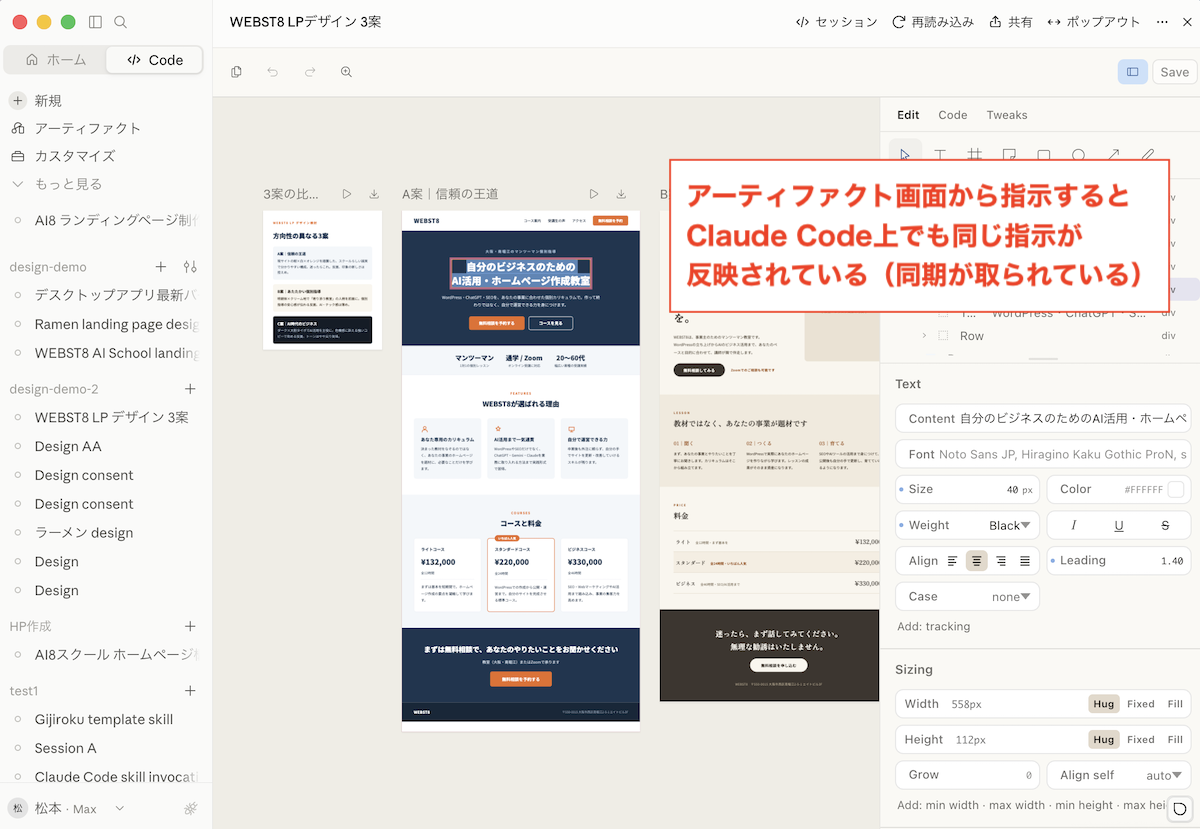
Task: Click the redo arrow icon
Action: [310, 72]
